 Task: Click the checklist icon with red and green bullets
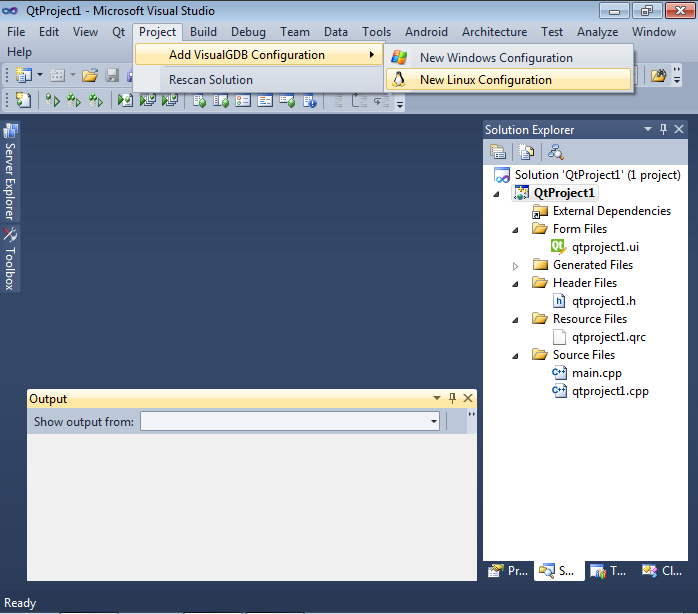click(243, 101)
